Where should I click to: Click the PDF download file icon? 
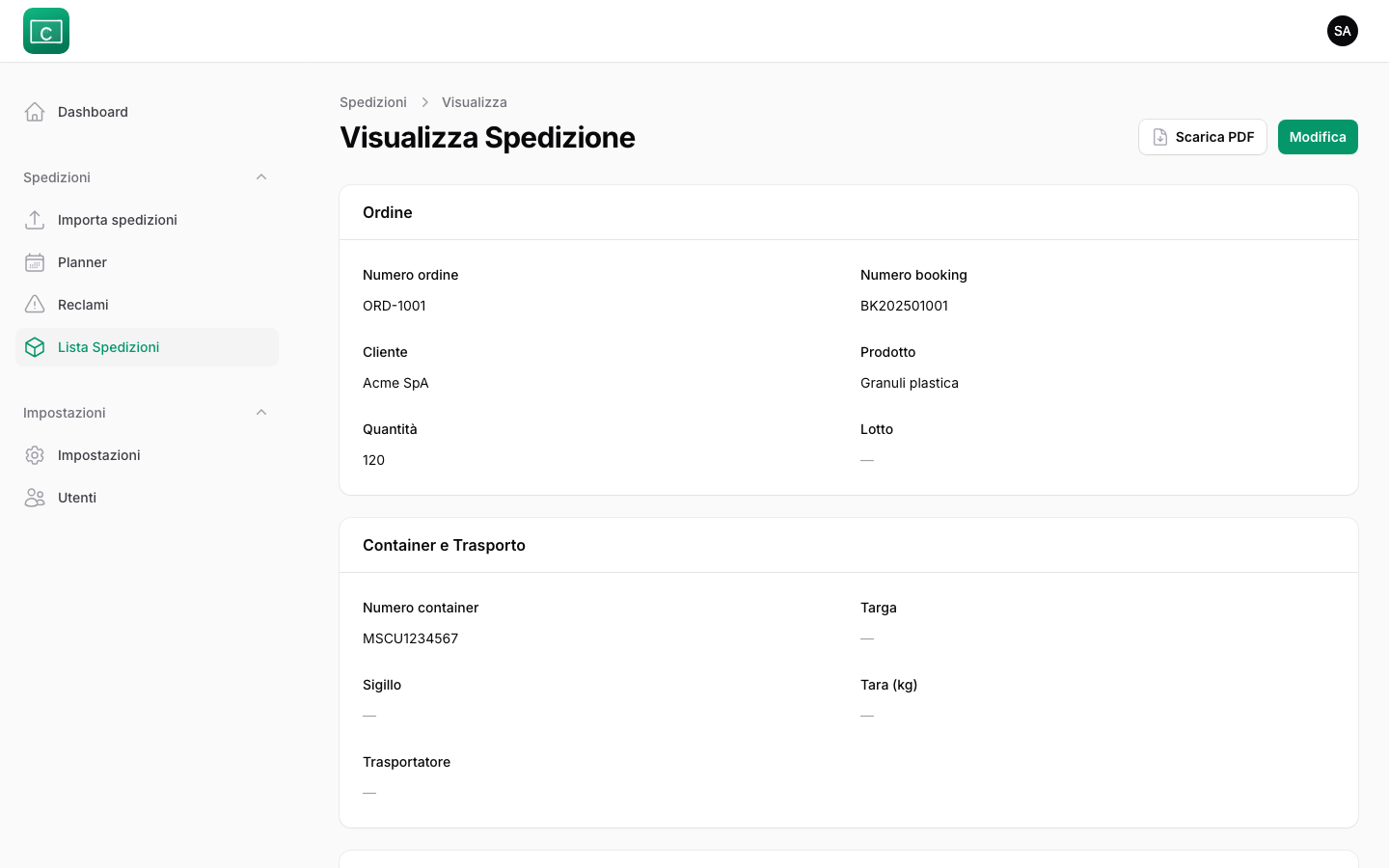[x=1160, y=137]
